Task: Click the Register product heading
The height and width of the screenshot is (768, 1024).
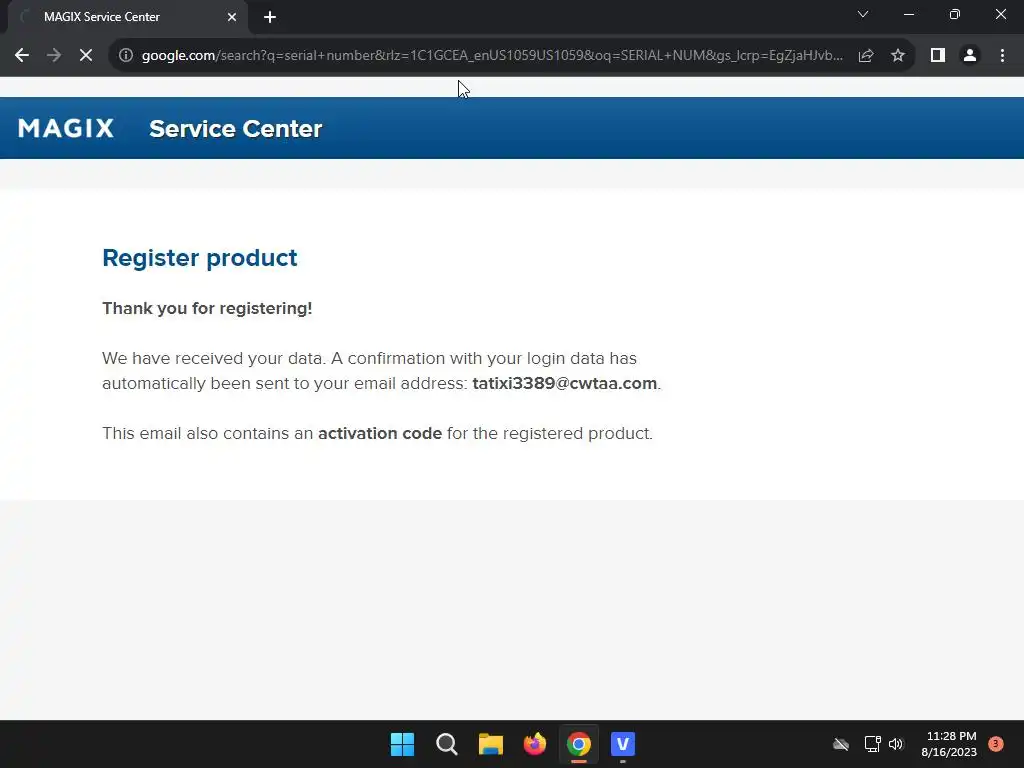Action: [x=200, y=258]
